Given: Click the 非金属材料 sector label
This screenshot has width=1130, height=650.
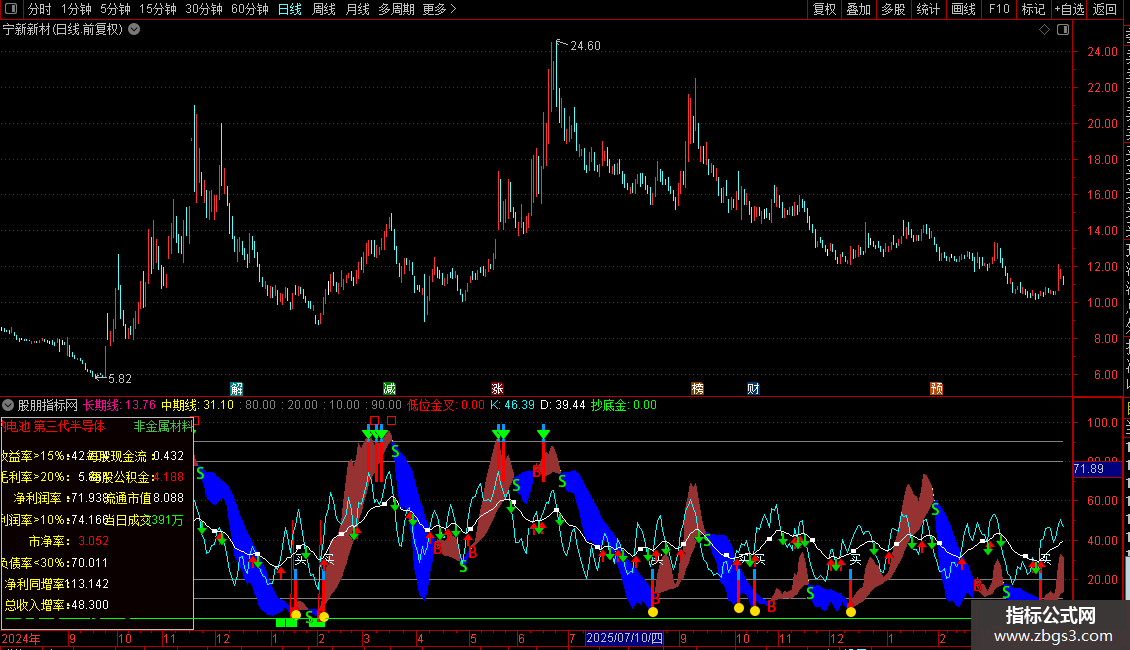Looking at the screenshot, I should pyautogui.click(x=164, y=427).
